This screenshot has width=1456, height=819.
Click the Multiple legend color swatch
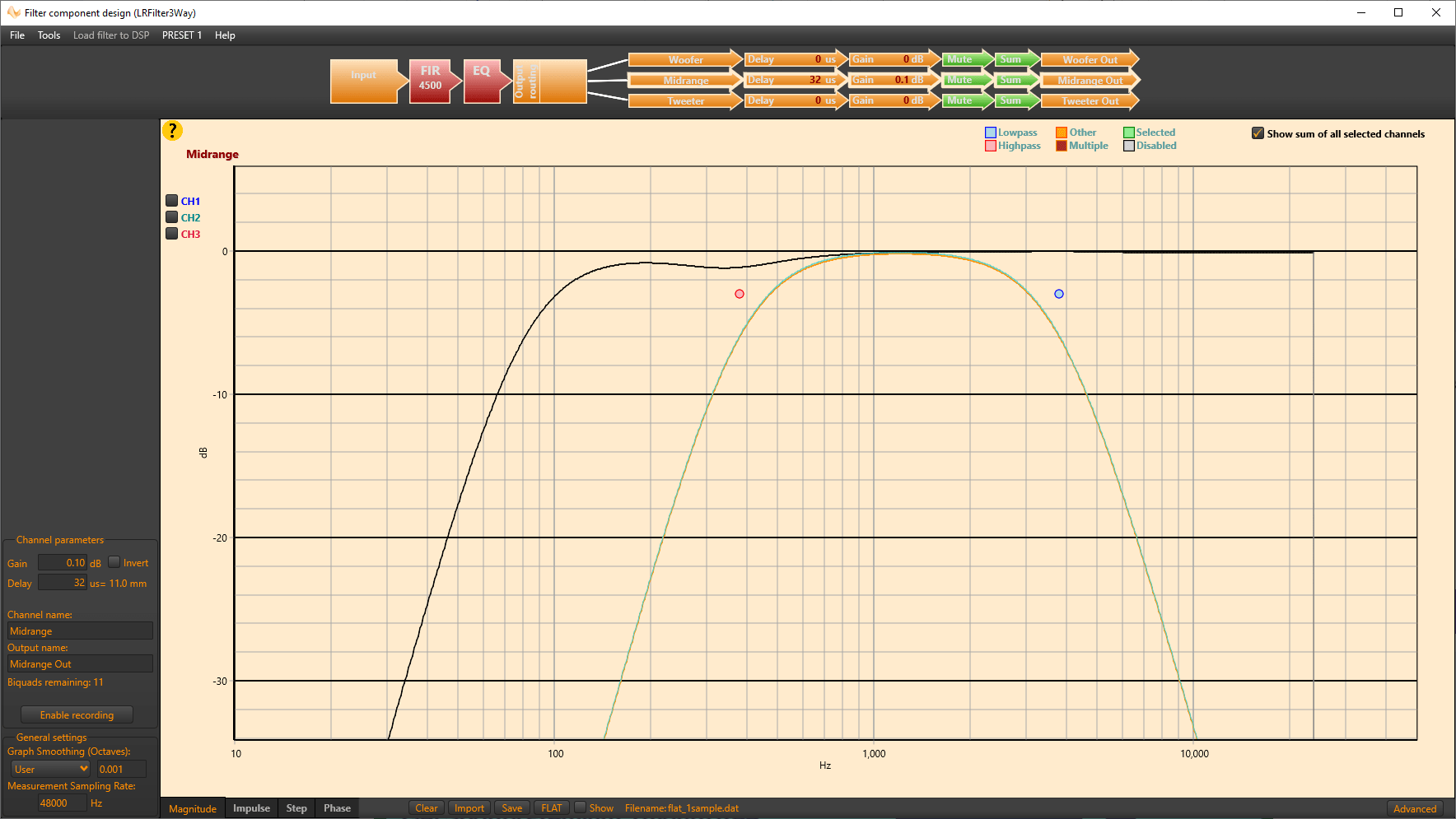coord(1062,146)
